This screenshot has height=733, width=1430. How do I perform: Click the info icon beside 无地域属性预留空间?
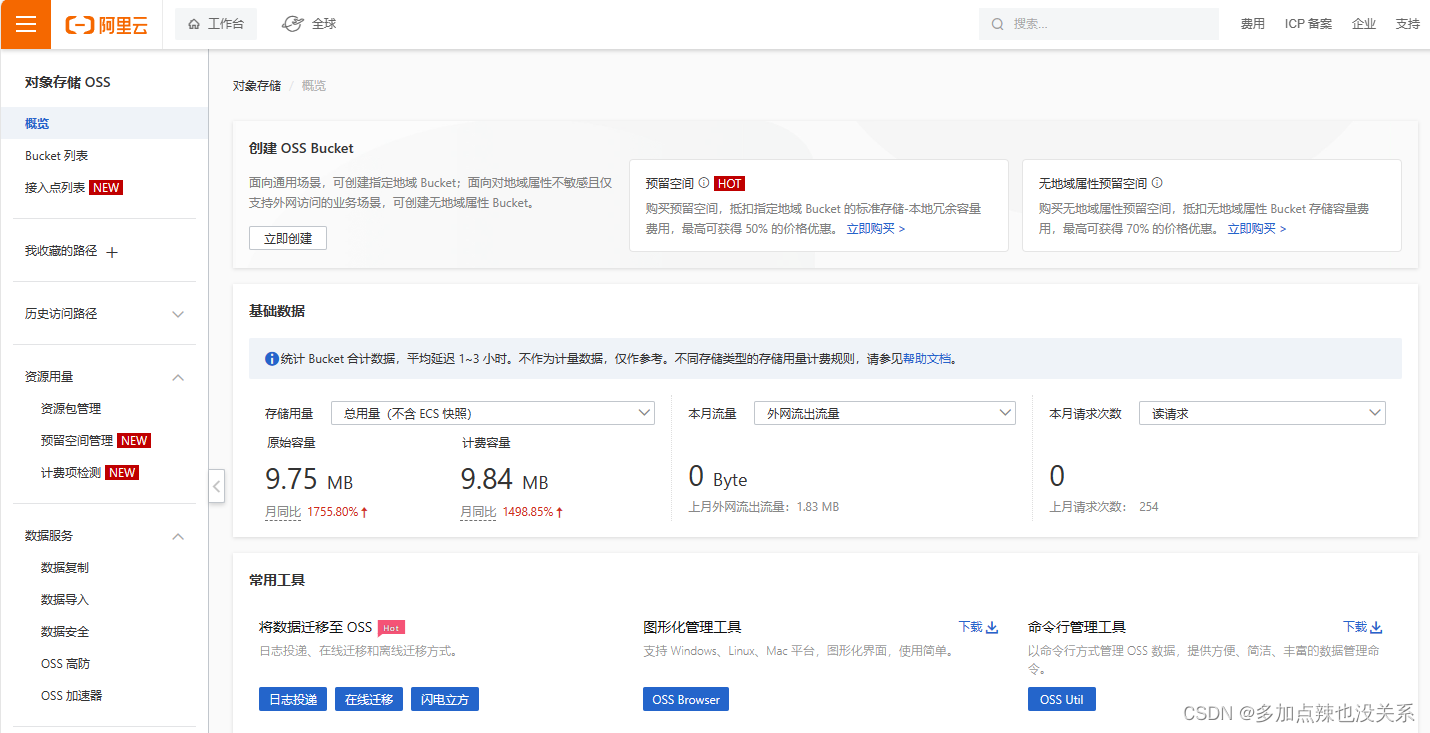pos(1157,183)
